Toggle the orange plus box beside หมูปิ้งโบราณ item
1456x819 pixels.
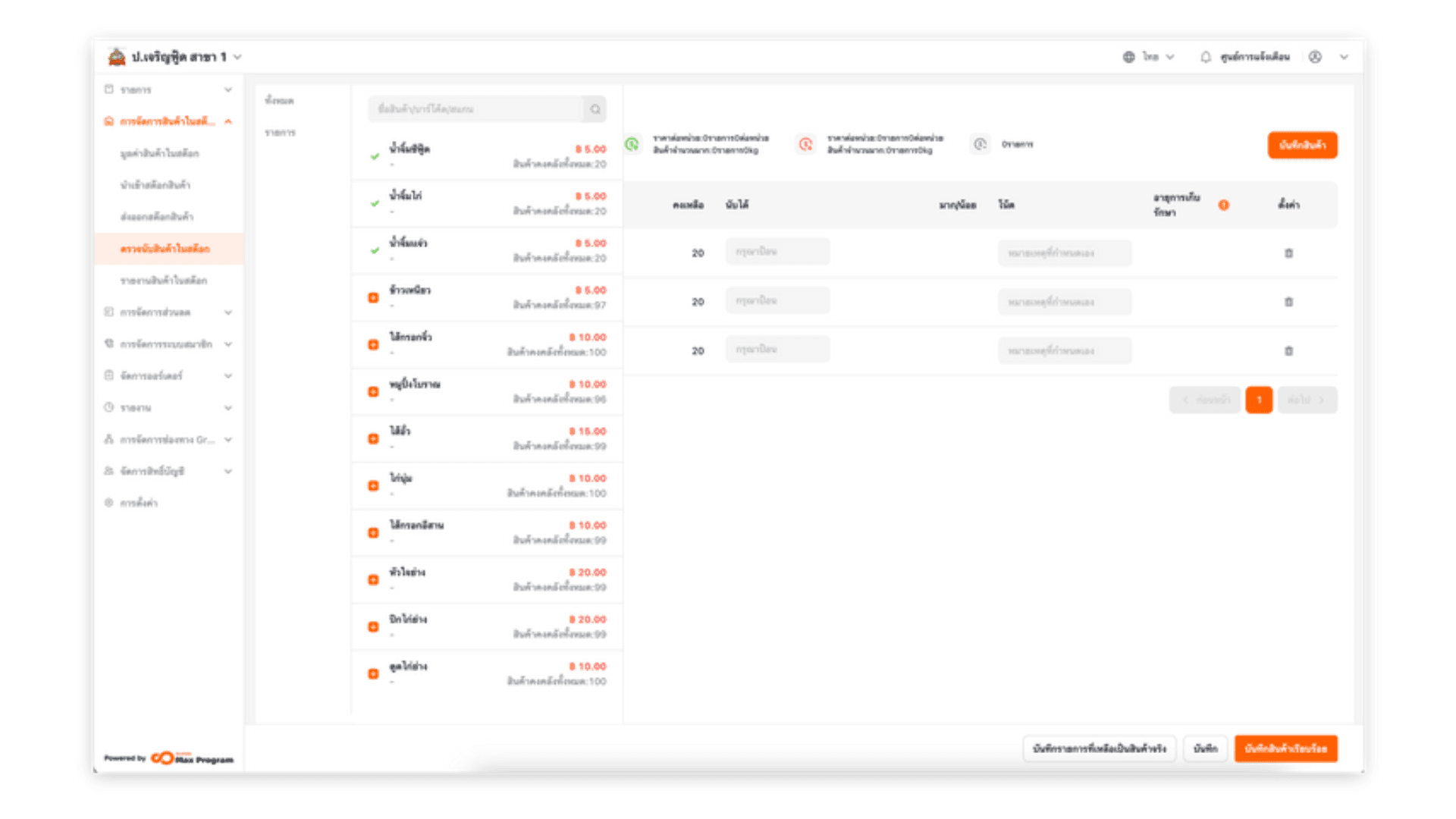373,392
